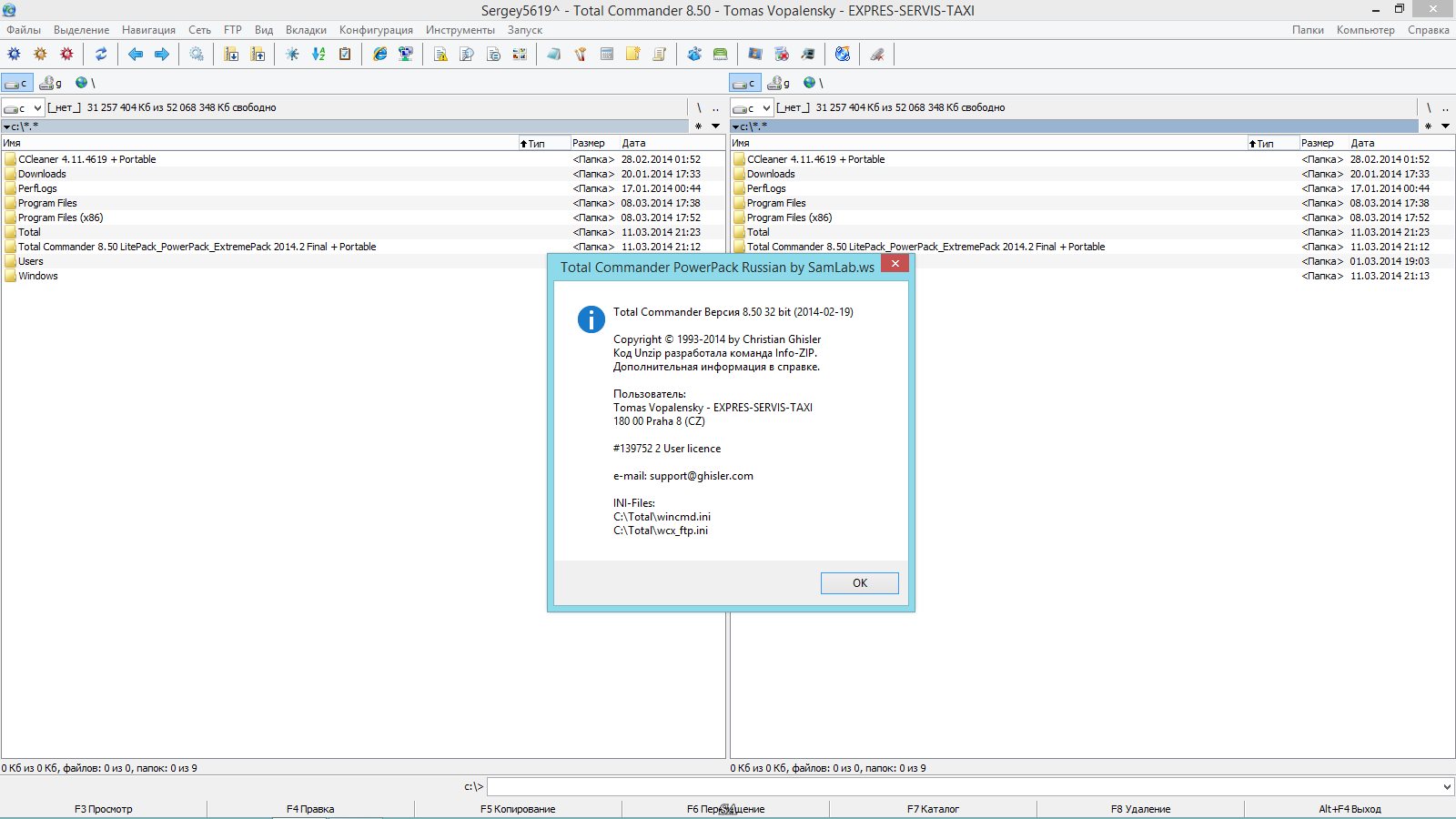Screen dimensions: 1456x819
Task: Click the F5 Копирование button
Action: [518, 809]
